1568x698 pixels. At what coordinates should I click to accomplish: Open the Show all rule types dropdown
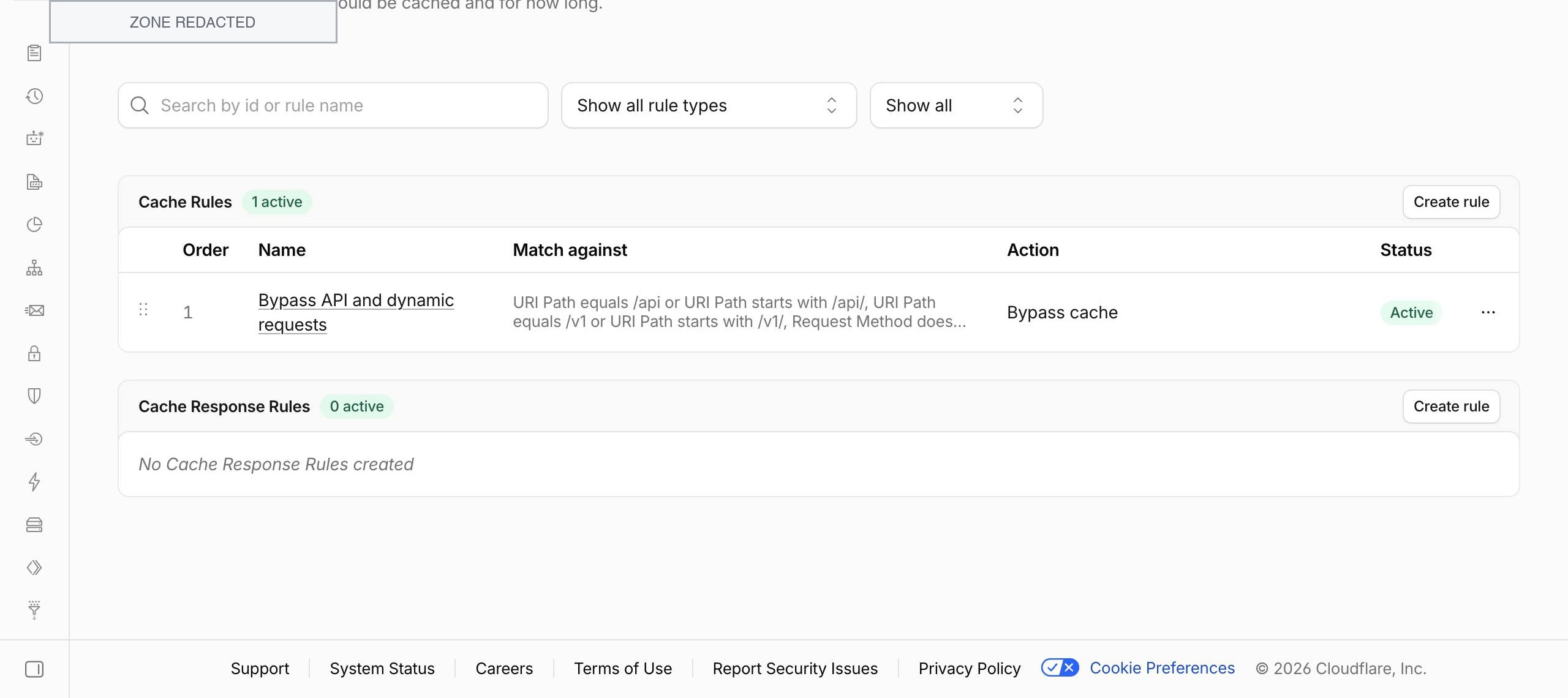pyautogui.click(x=709, y=105)
